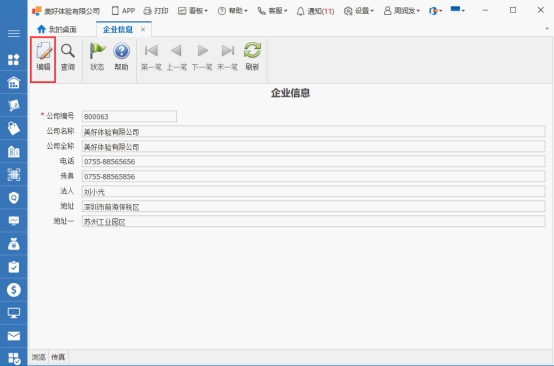Open the presentation chart sidebar icon

click(x=14, y=221)
